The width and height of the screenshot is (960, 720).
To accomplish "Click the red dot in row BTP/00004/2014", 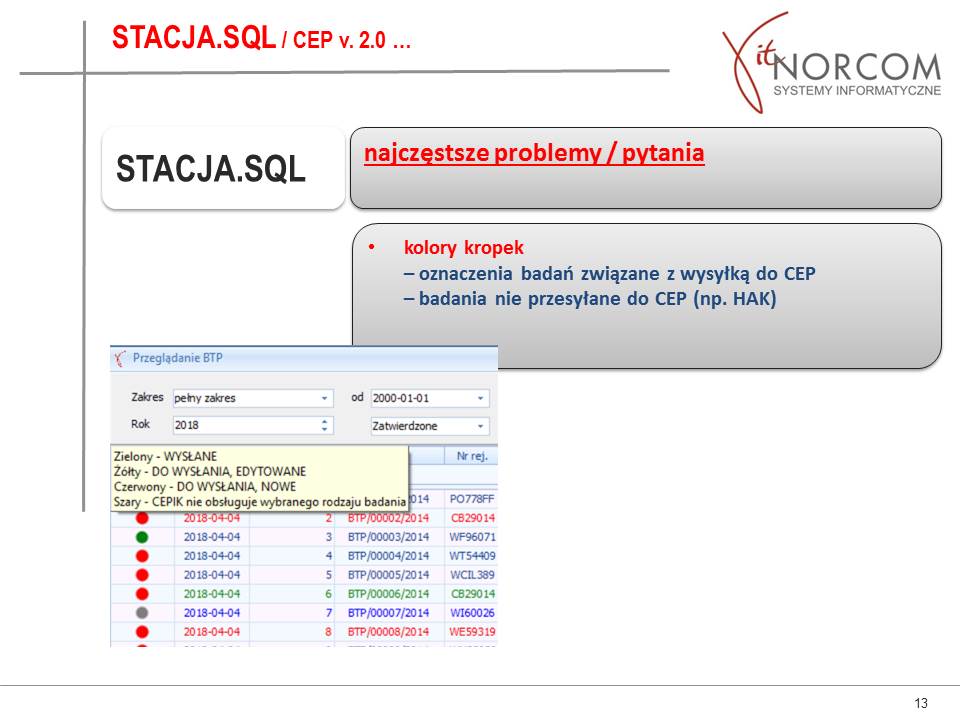I will coord(142,556).
